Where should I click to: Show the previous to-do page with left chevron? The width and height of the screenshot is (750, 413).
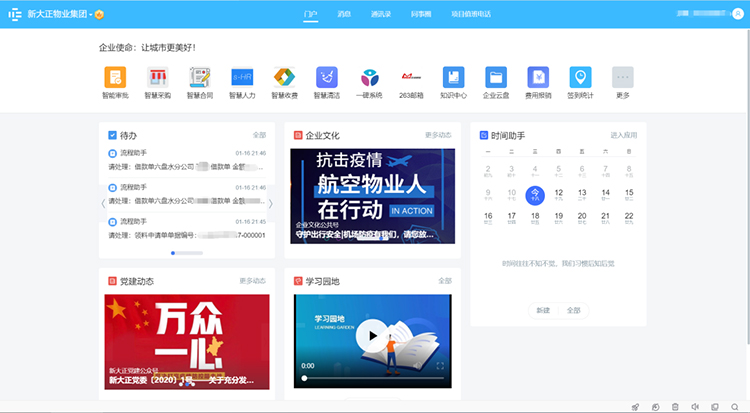point(103,203)
